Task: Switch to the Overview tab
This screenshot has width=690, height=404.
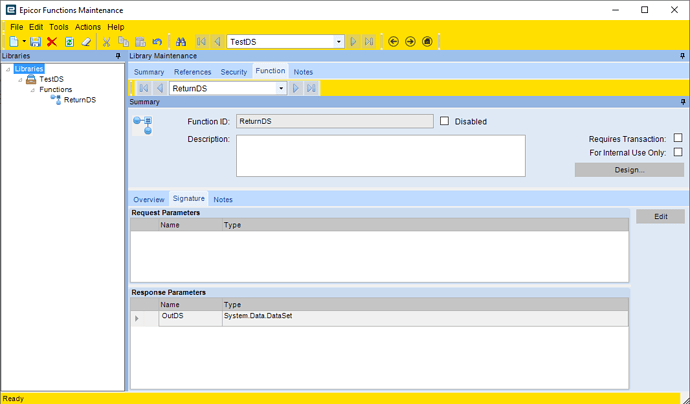Action: (149, 199)
